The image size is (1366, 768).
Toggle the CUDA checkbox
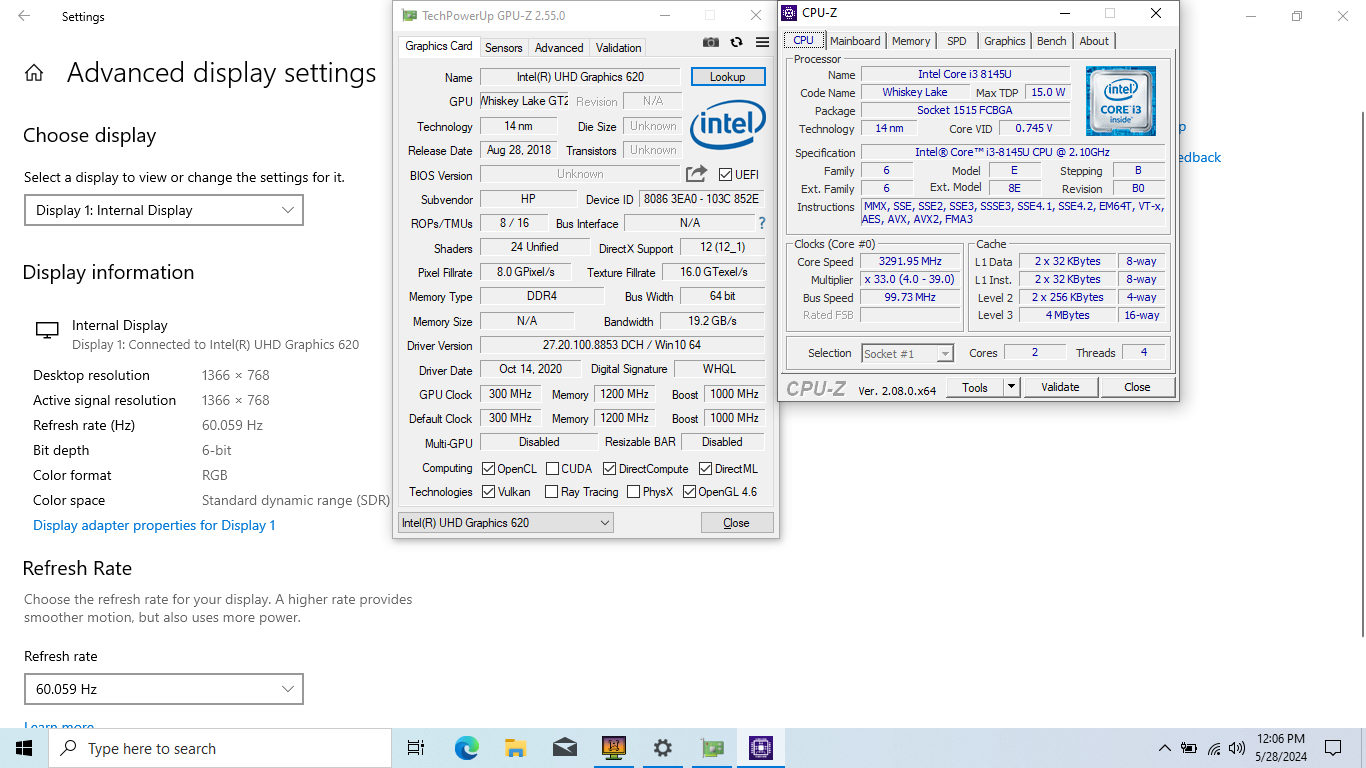pyautogui.click(x=553, y=469)
